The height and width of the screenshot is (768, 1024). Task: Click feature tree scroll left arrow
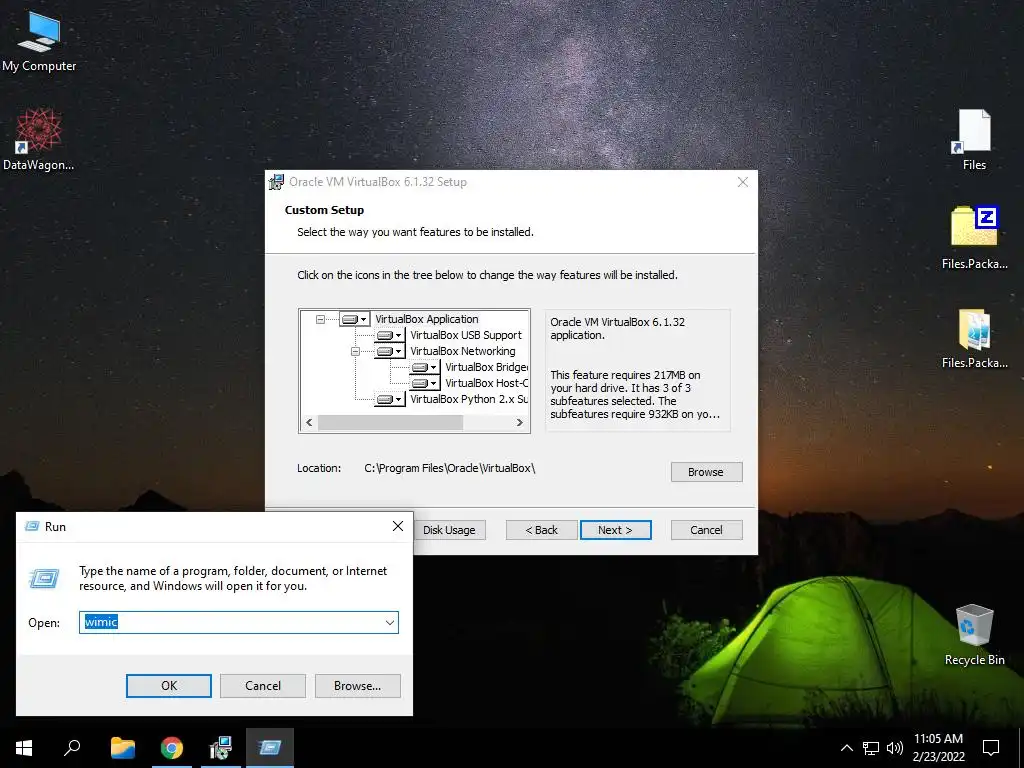click(309, 423)
